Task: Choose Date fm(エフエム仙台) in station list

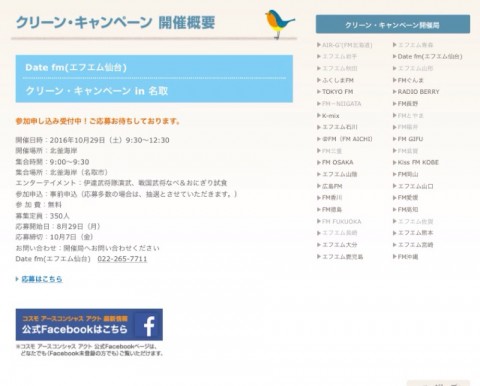Action: tap(427, 56)
